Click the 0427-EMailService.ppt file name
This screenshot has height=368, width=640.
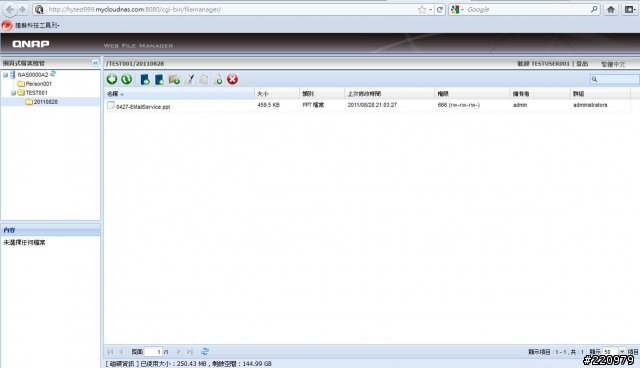(143, 107)
